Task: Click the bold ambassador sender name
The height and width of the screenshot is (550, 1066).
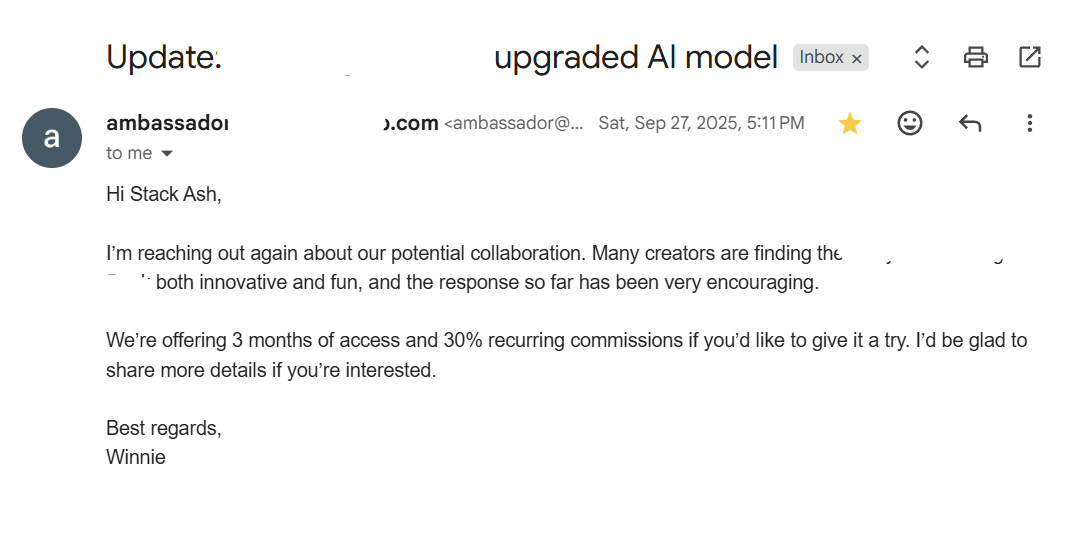Action: click(167, 123)
